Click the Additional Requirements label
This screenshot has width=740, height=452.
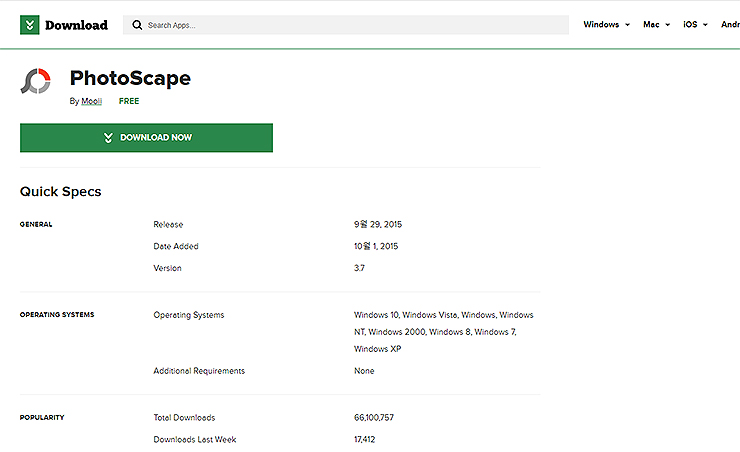click(199, 371)
